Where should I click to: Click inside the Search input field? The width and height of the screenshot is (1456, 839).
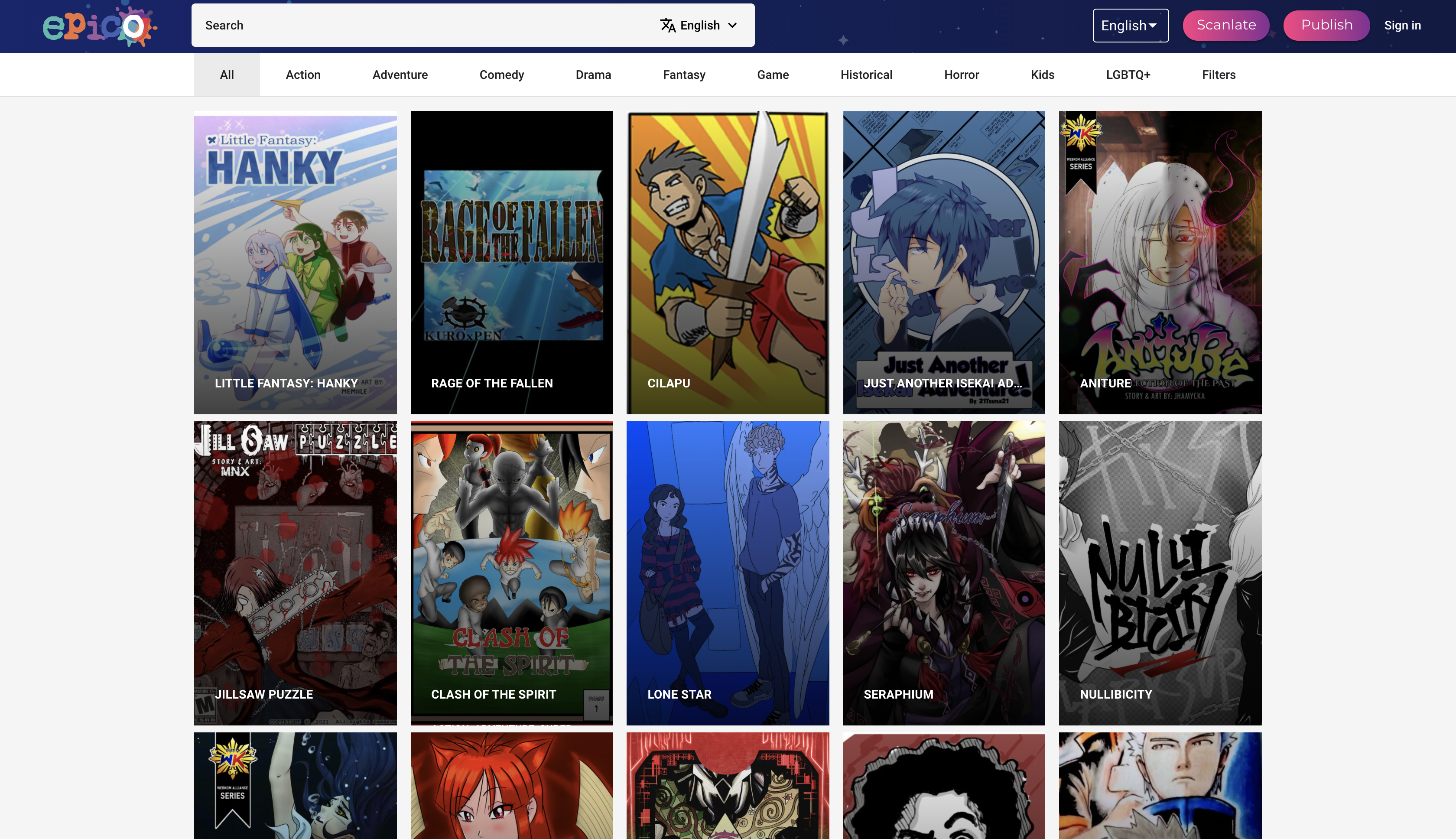click(403, 25)
